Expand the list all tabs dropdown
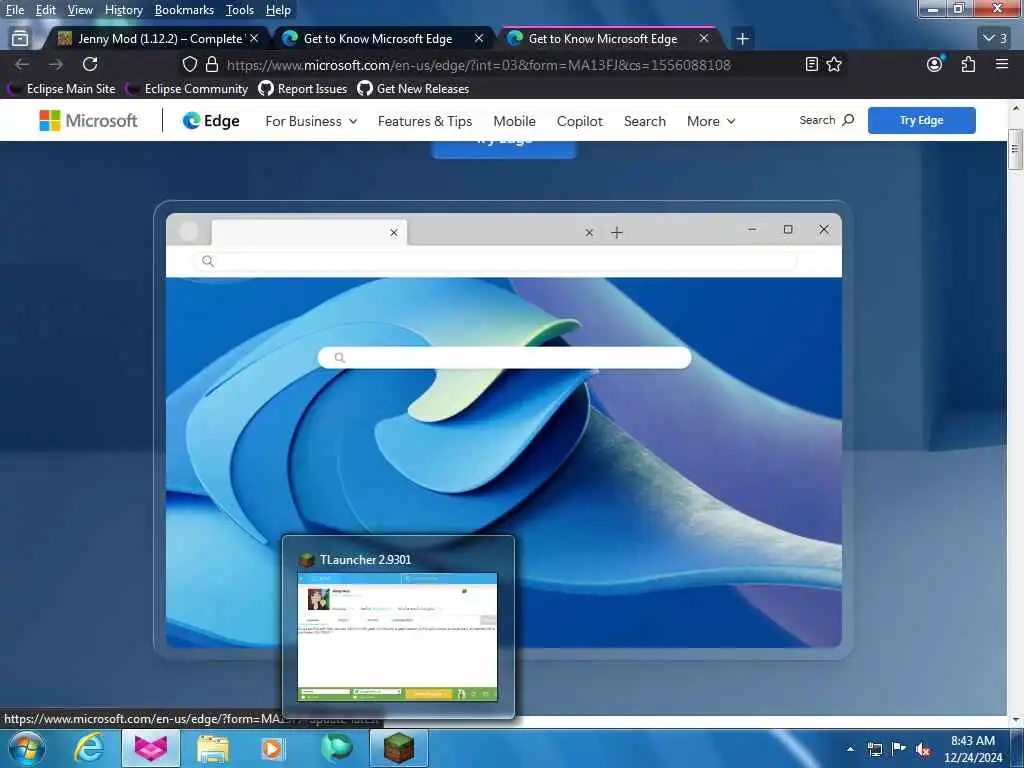 click(995, 39)
